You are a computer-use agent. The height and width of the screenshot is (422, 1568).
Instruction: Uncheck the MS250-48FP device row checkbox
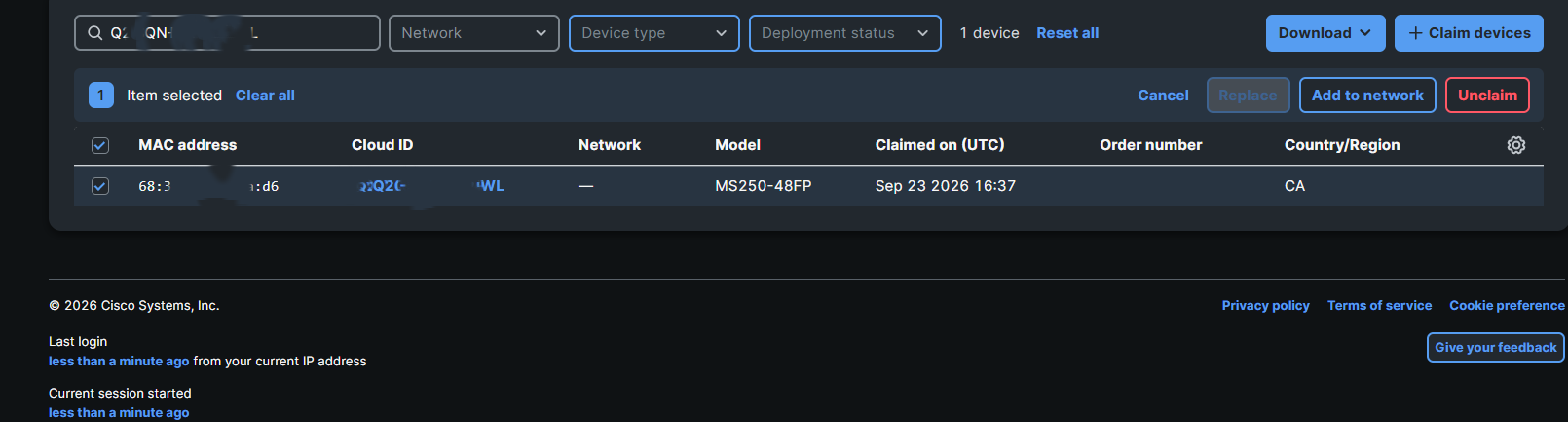tap(100, 186)
